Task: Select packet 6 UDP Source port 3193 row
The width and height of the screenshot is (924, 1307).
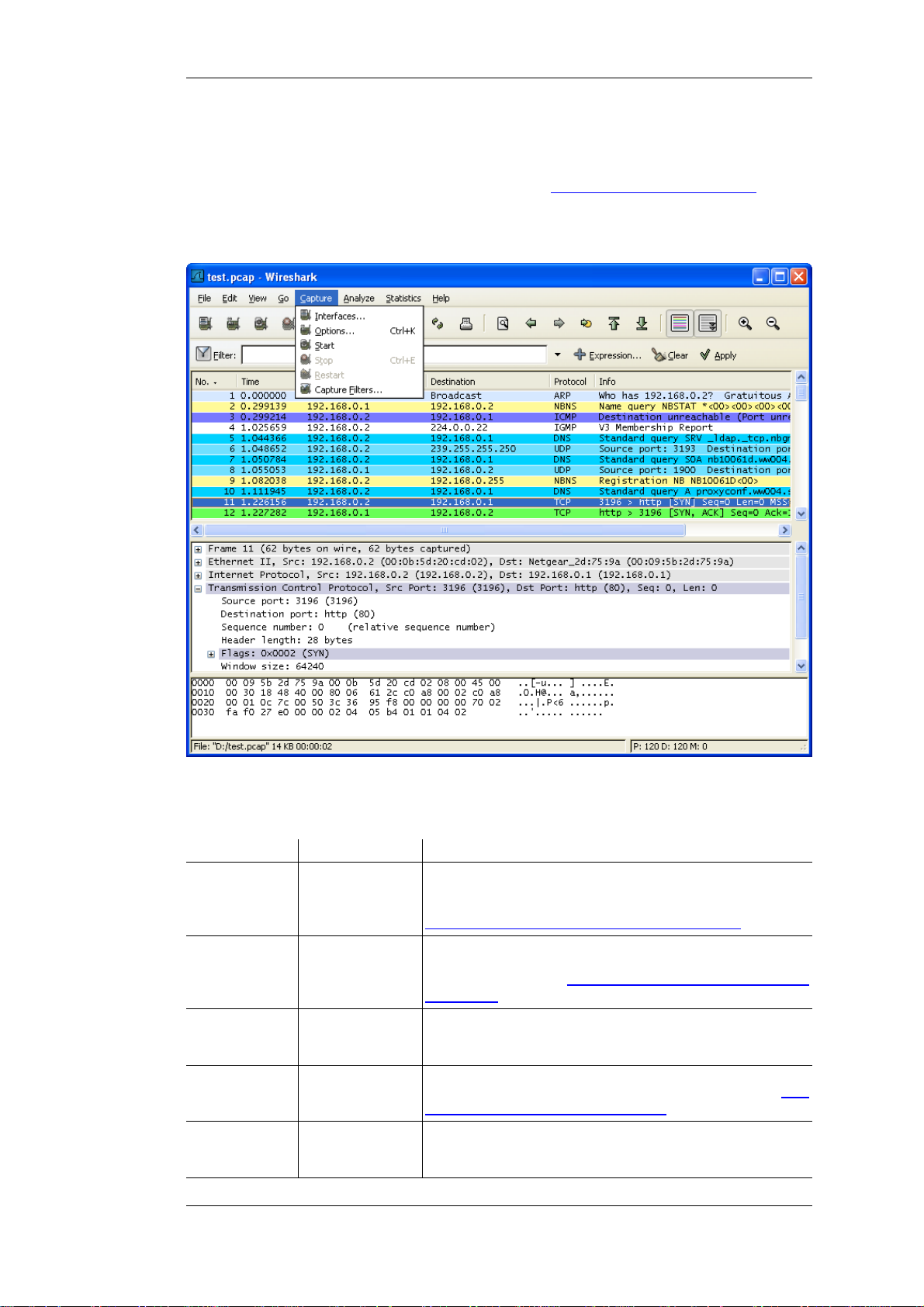Action: (x=492, y=449)
